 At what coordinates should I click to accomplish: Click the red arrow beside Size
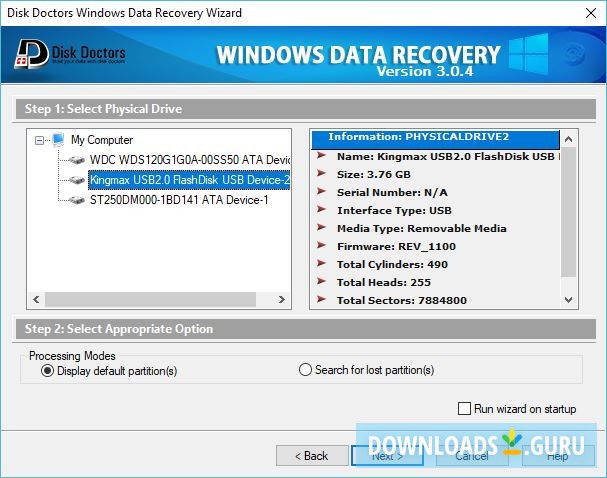[x=321, y=173]
